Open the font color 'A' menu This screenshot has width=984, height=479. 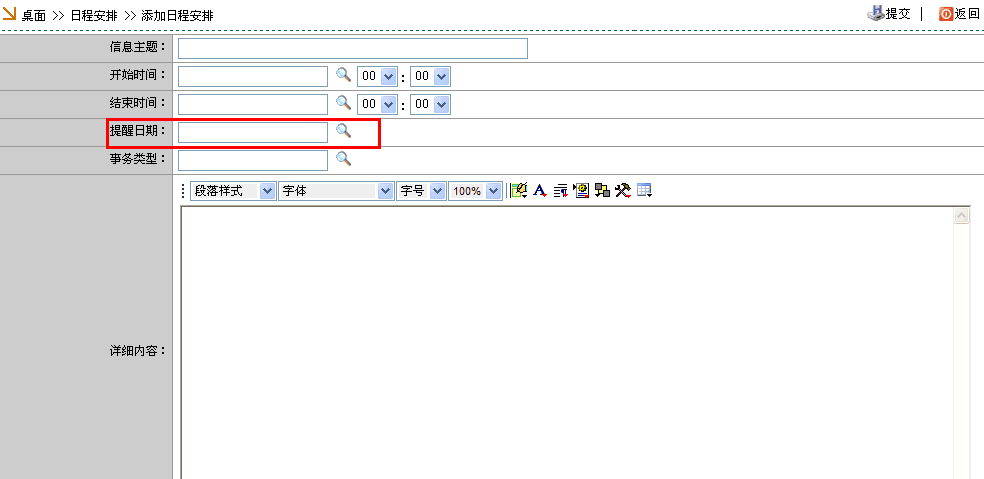540,191
